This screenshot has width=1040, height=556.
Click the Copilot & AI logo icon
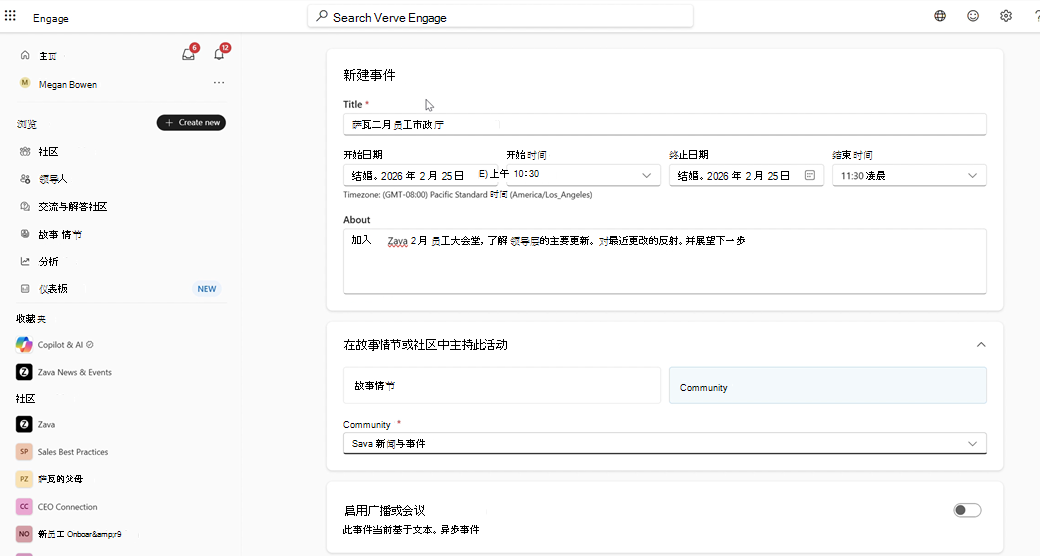point(24,344)
